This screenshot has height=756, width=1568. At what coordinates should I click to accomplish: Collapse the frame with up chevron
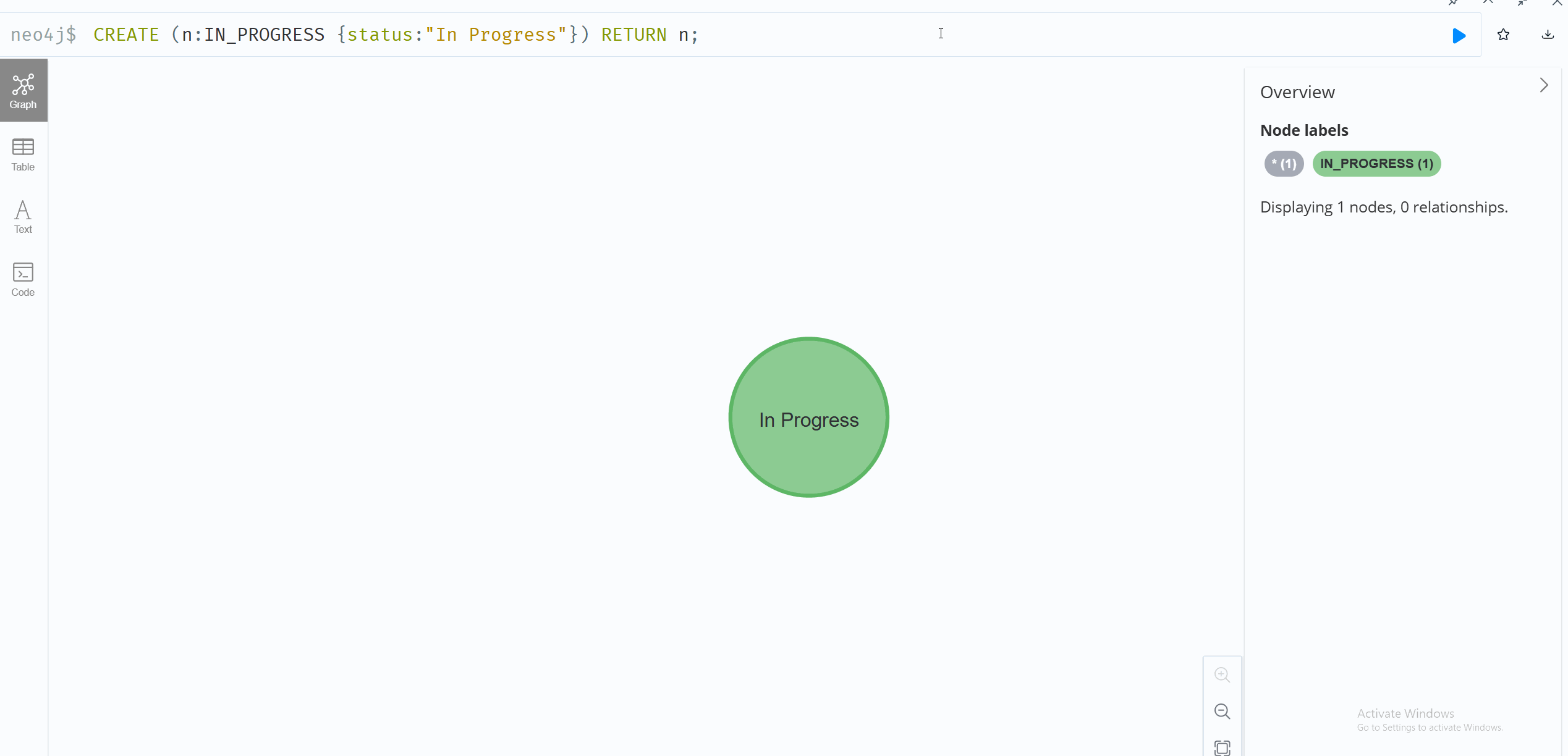point(1488,2)
